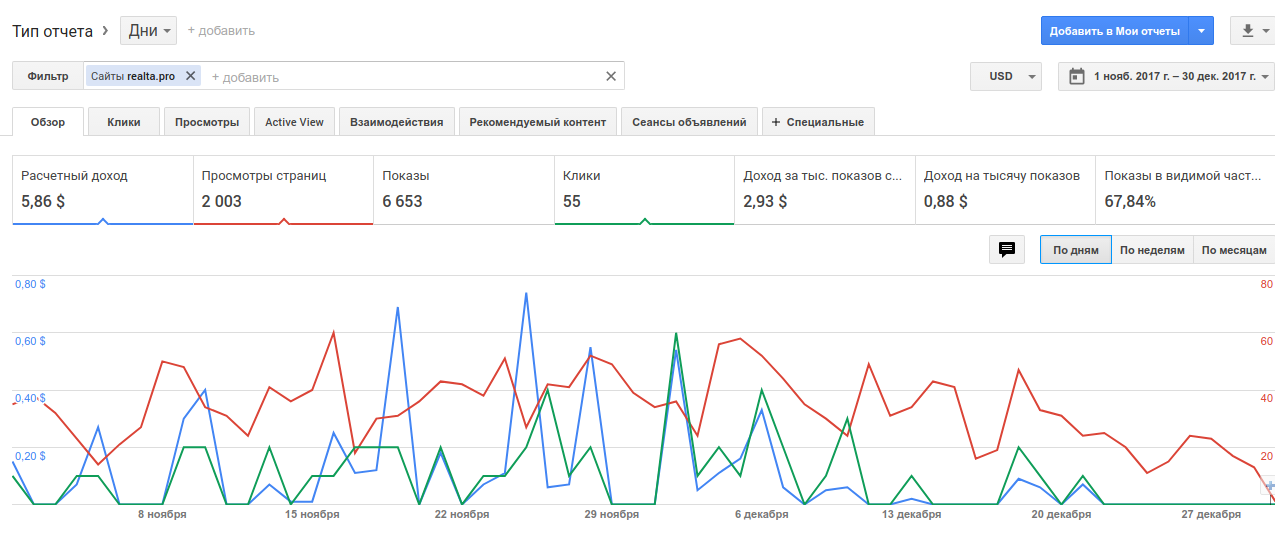This screenshot has height=536, width=1275.
Task: Clear all filters with the X icon
Action: [x=611, y=76]
